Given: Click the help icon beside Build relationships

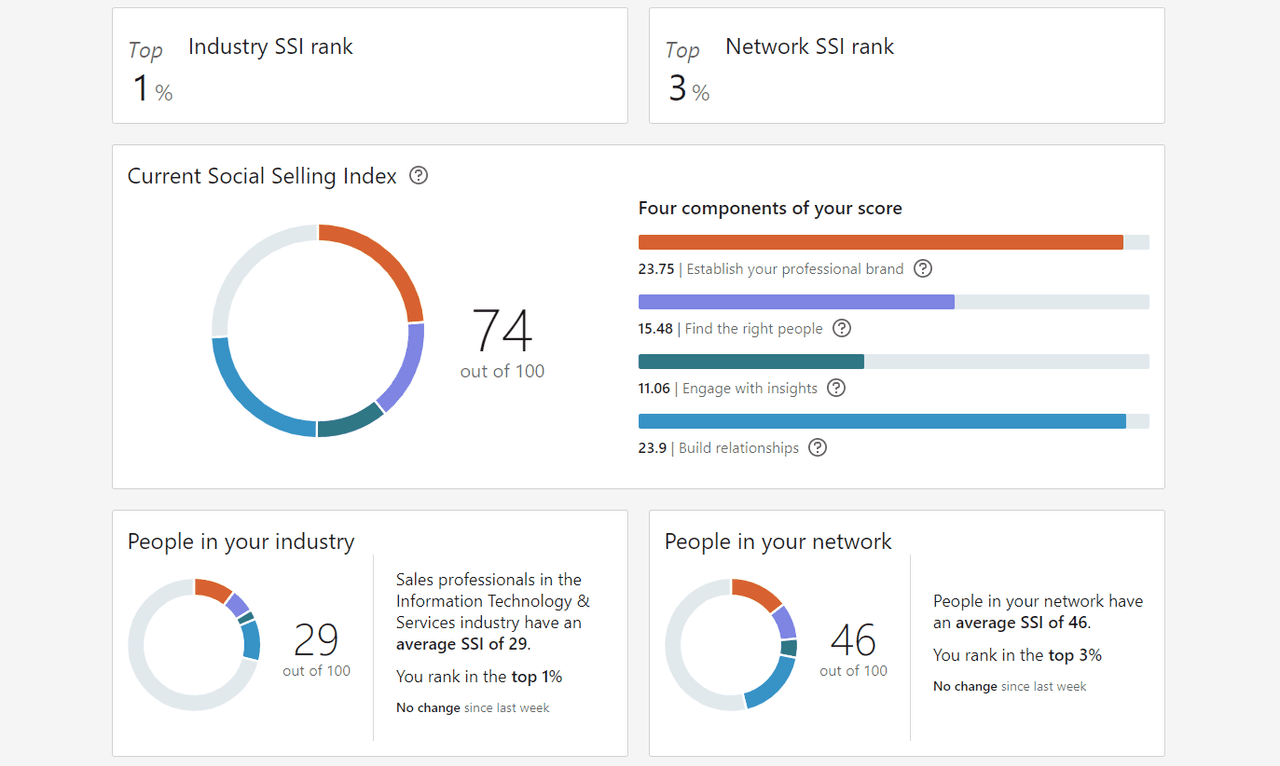Looking at the screenshot, I should [817, 447].
